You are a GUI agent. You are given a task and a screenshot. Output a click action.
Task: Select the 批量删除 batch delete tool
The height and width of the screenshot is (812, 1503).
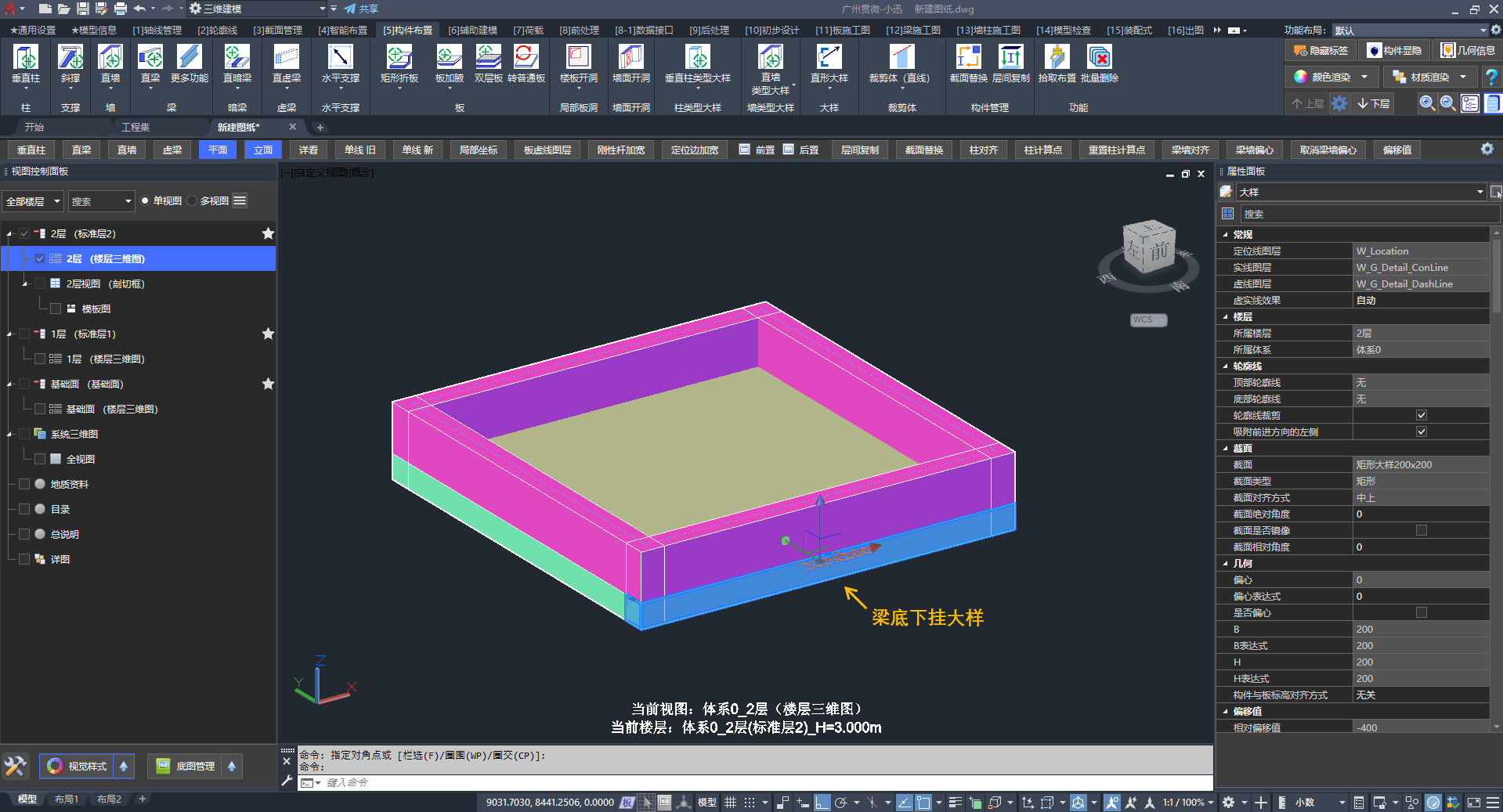(x=1100, y=63)
